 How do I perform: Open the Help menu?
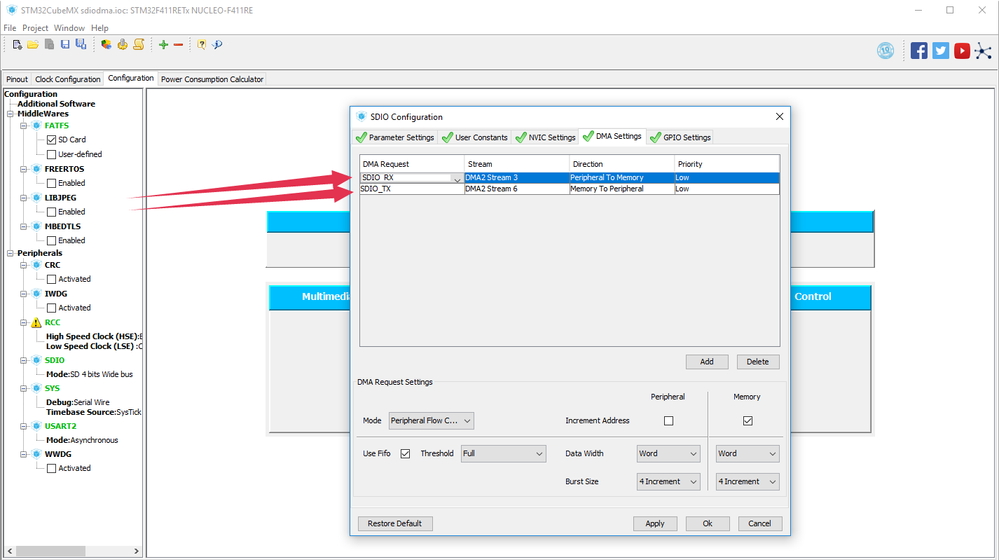[99, 28]
